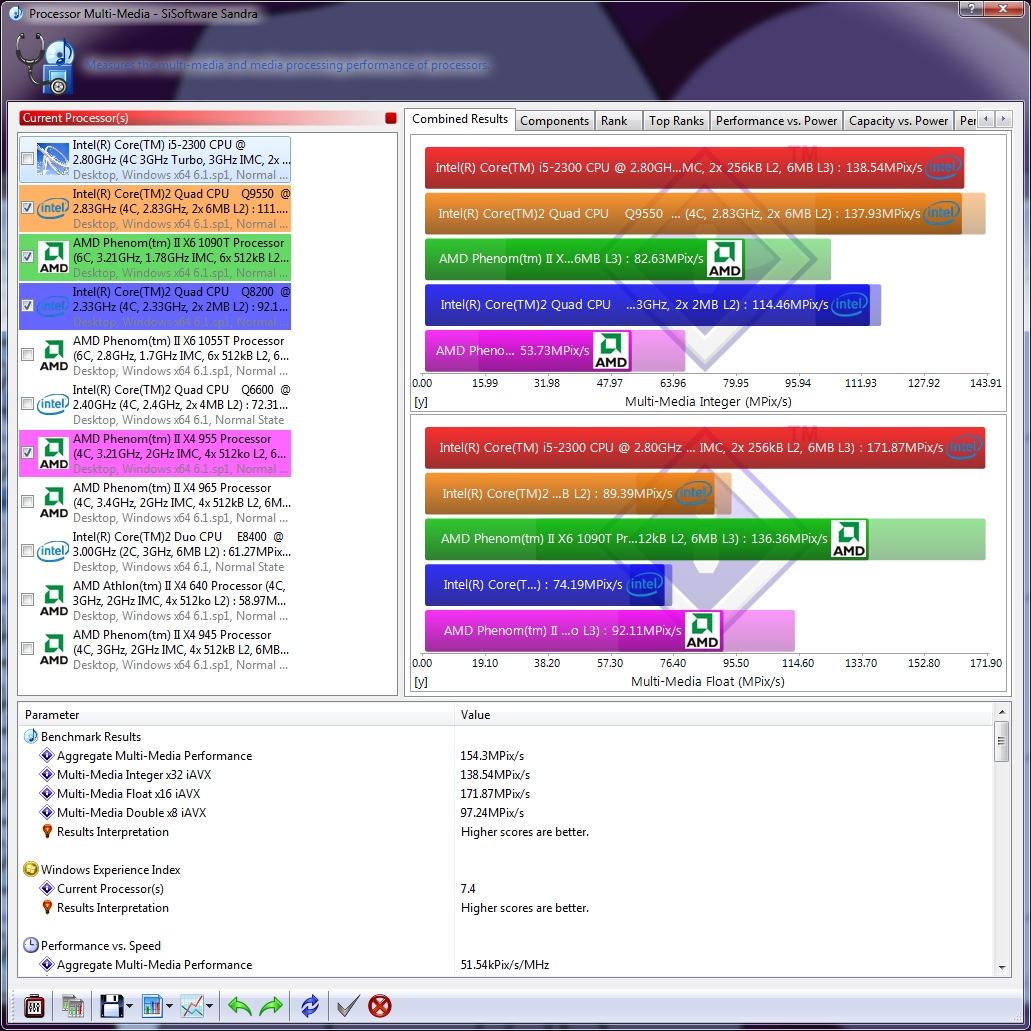Toggle the Core i5-2300 checkbox
1031x1031 pixels.
[x=28, y=158]
